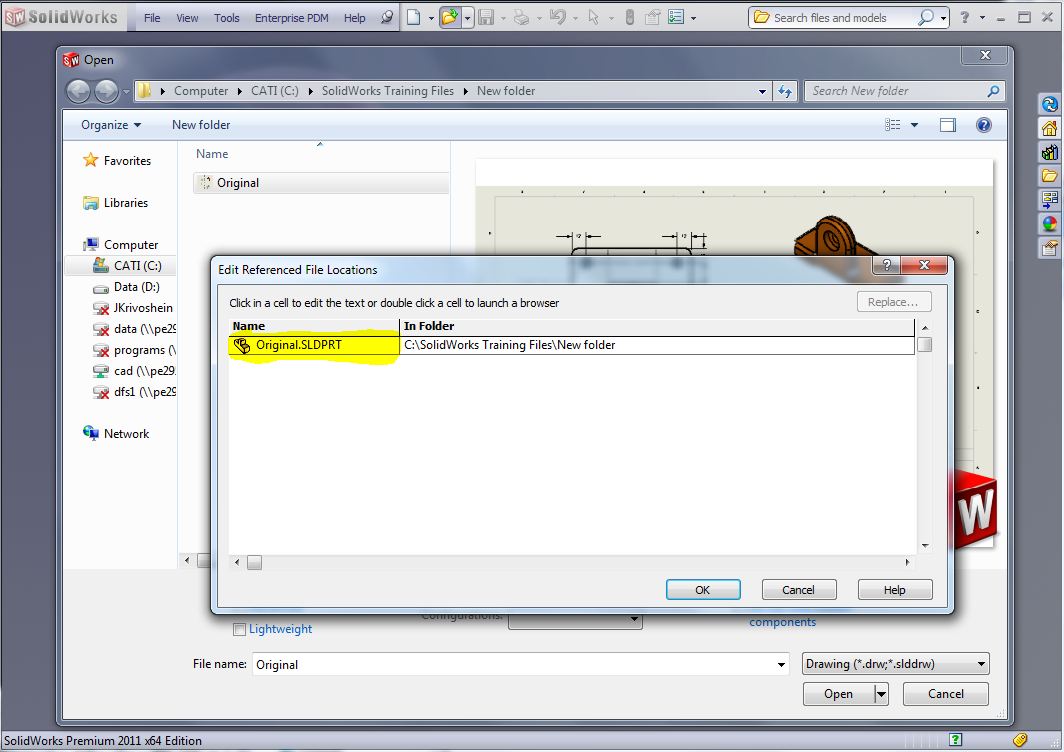Expand the Open button dropdown arrow
Viewport: 1064px width, 752px height.
point(881,694)
